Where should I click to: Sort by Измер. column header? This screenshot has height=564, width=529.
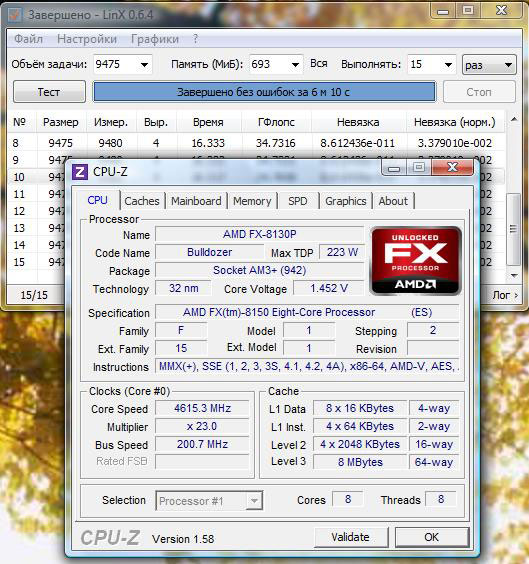click(111, 122)
